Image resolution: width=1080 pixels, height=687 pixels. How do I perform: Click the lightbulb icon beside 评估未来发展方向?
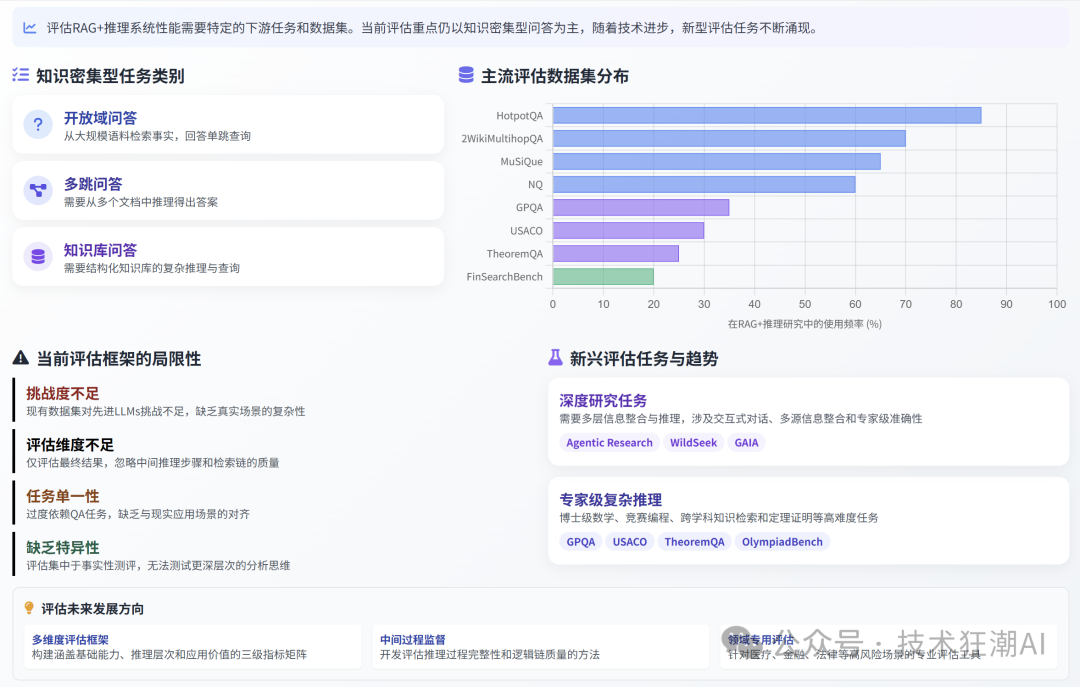[x=29, y=608]
